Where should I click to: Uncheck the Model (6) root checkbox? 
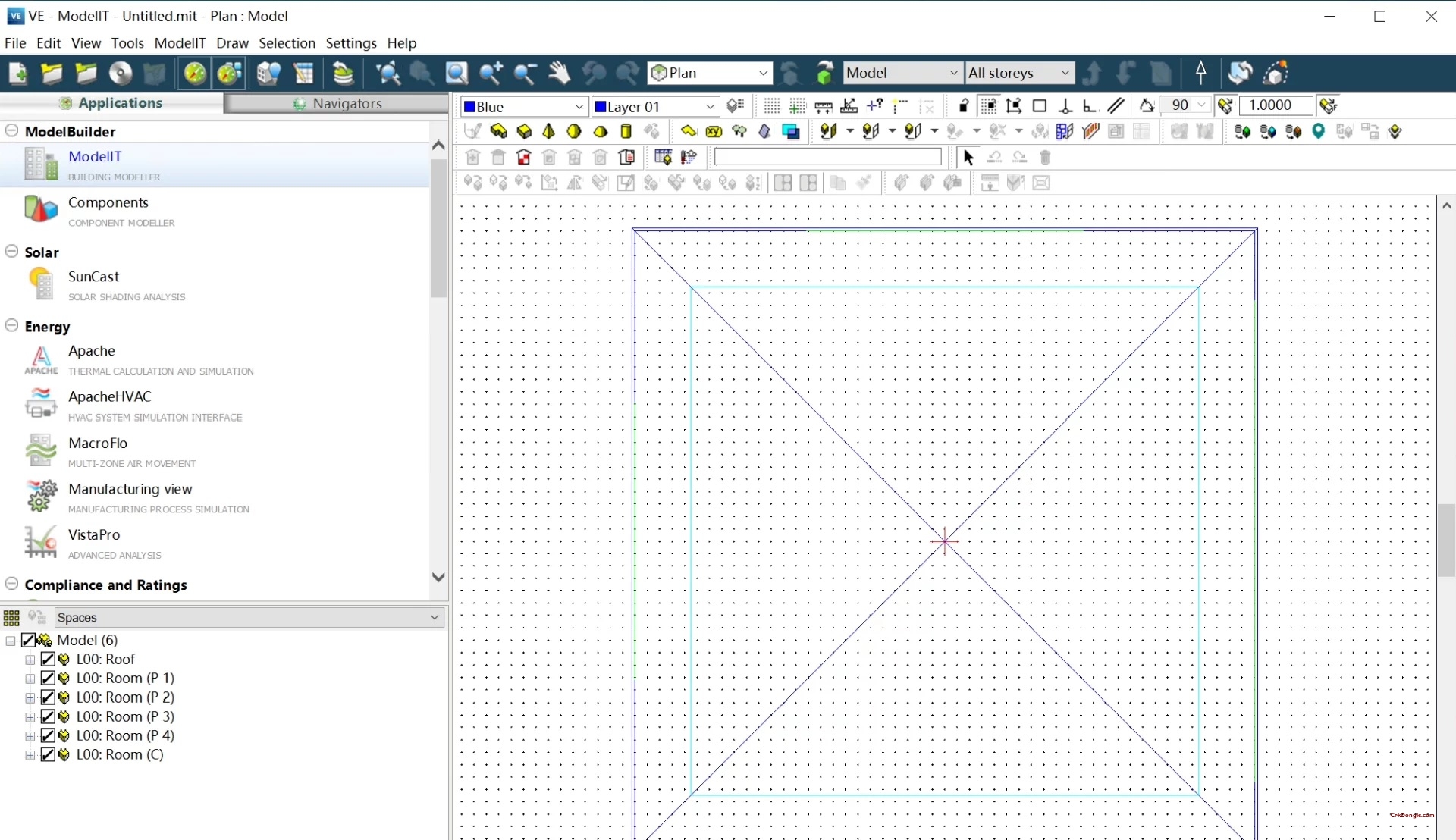(29, 641)
